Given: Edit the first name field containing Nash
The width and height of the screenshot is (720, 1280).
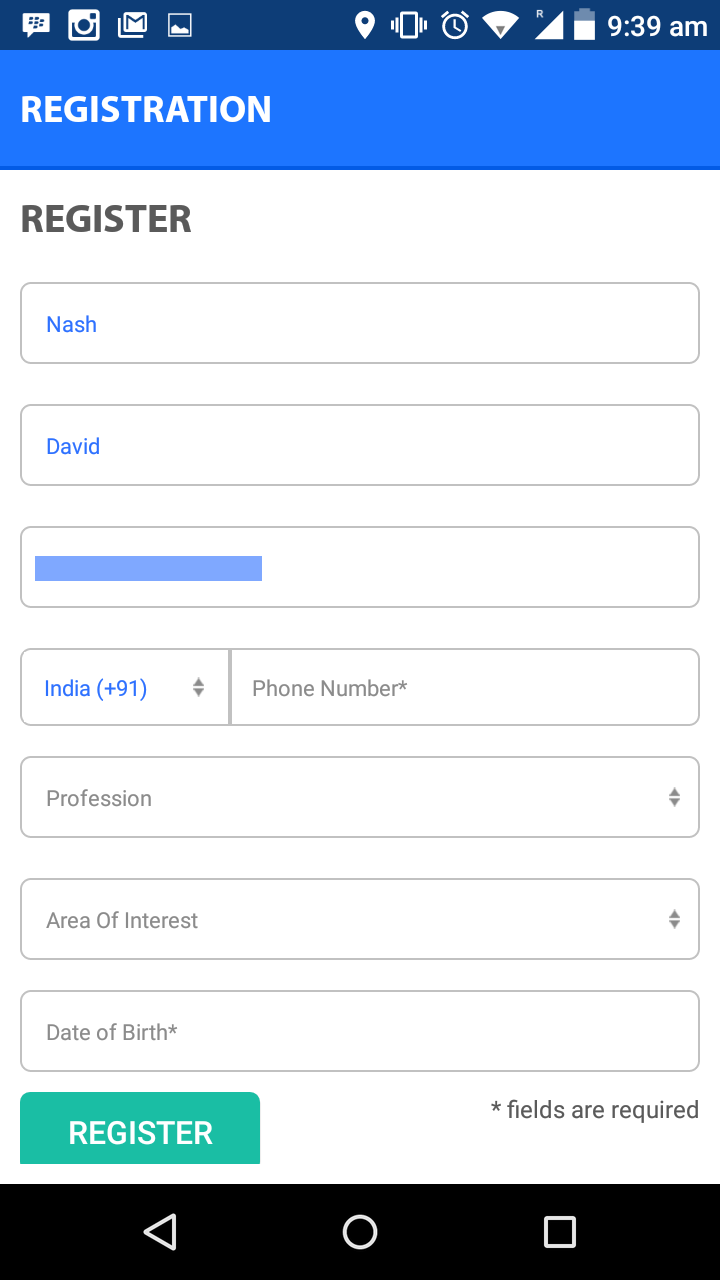Looking at the screenshot, I should [360, 323].
